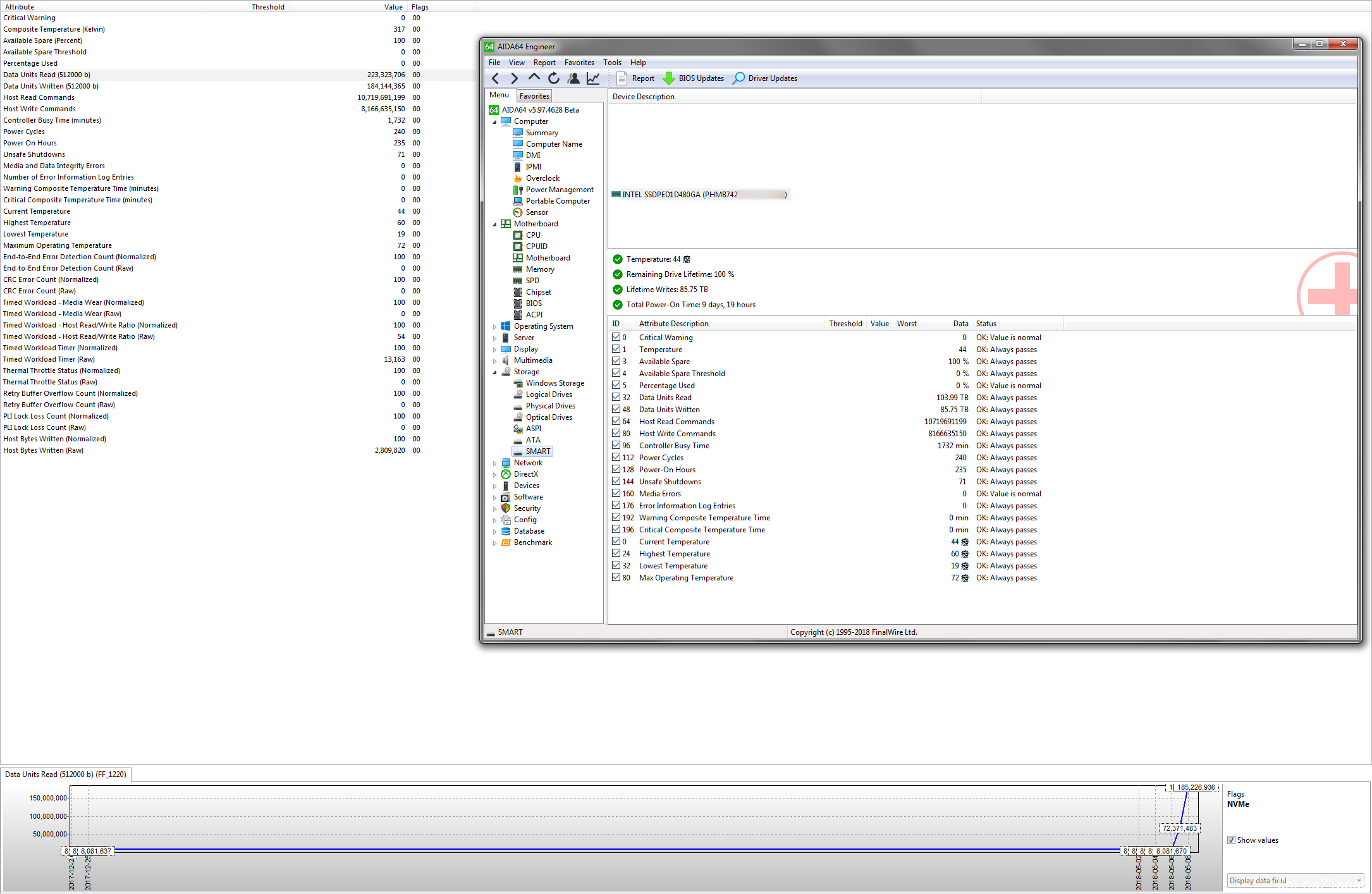
Task: Select the SMART tree item icon
Action: [518, 451]
